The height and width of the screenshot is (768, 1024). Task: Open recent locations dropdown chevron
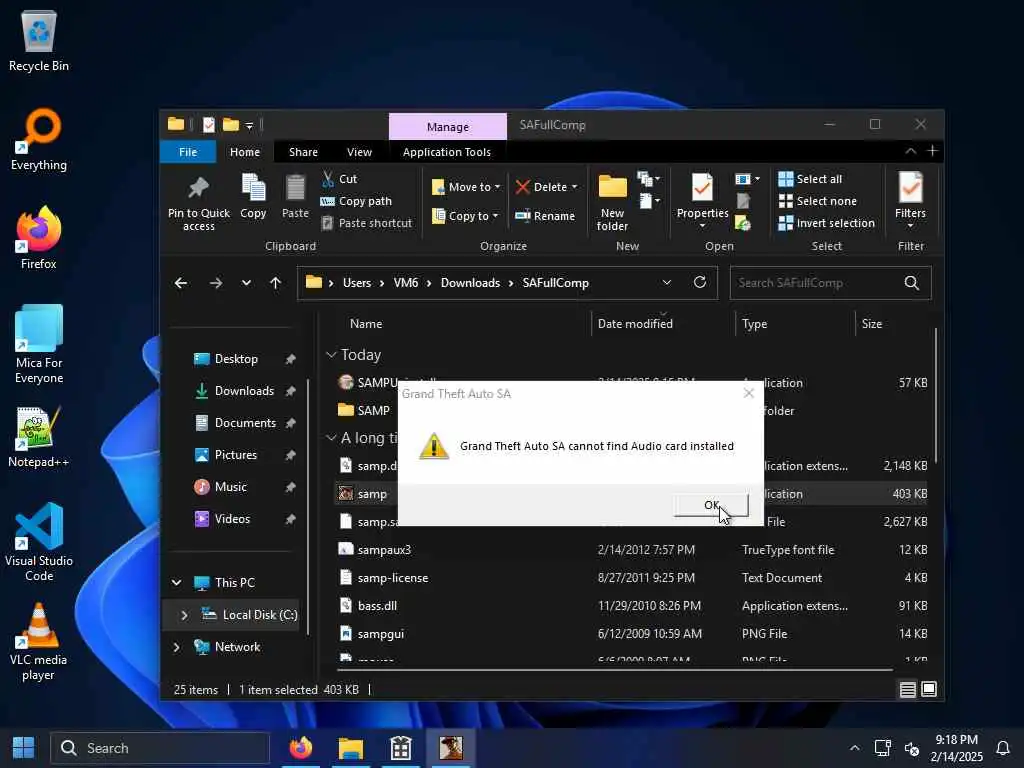[246, 283]
